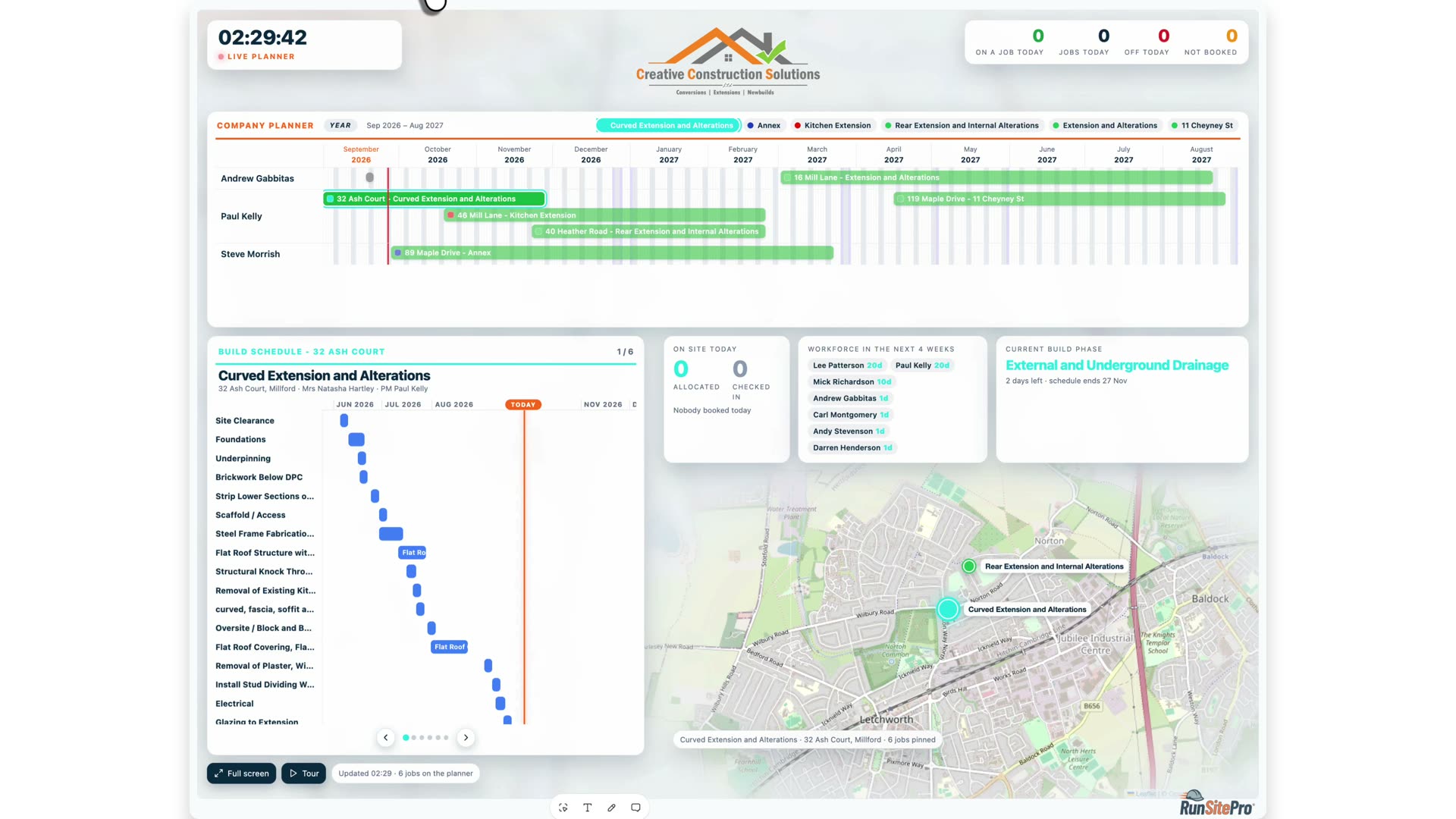
Task: Select 40 Heather Road Rear Extension bar
Action: click(648, 231)
